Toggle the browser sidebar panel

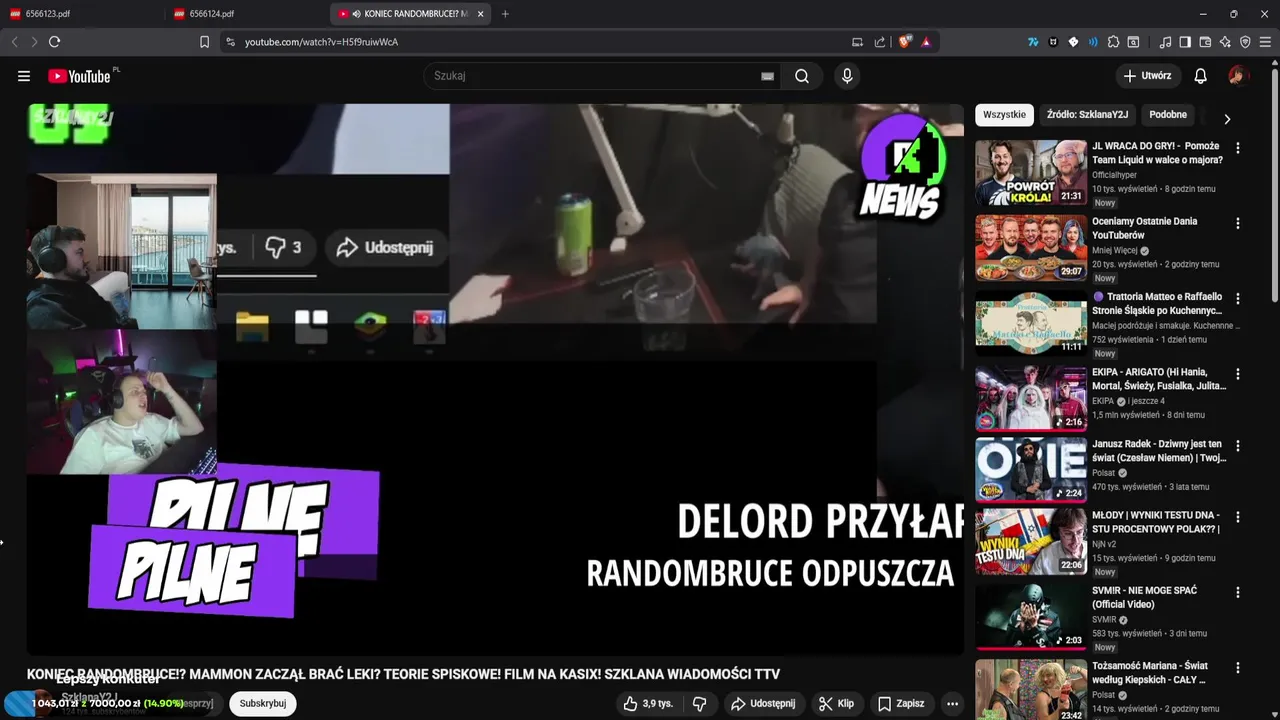[x=1185, y=42]
